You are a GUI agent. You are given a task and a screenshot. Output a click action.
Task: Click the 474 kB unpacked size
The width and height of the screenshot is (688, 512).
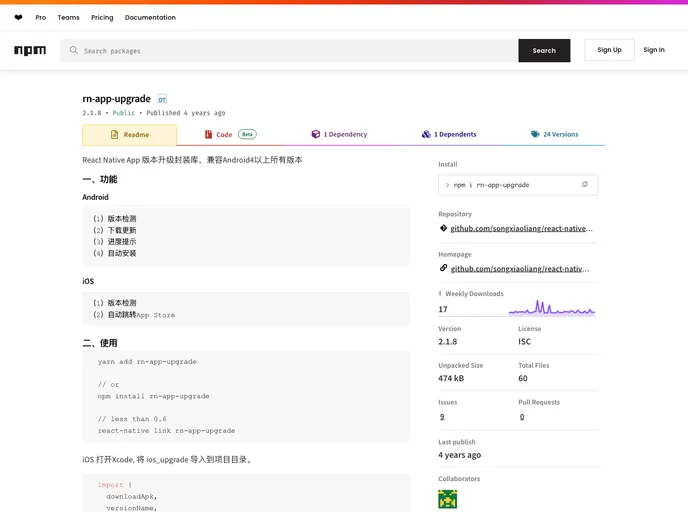point(451,378)
